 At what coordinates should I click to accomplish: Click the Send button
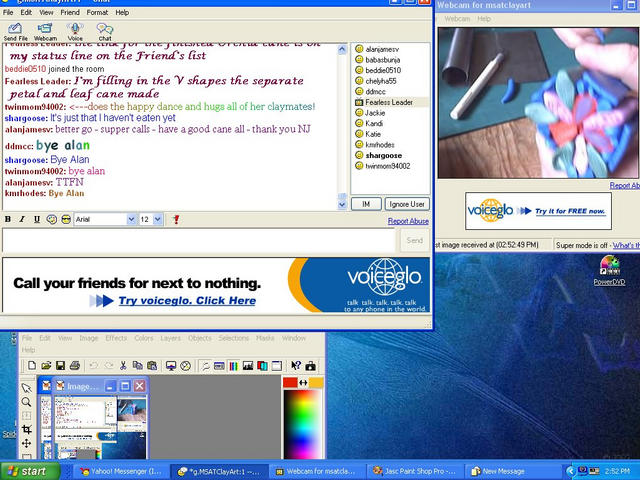pos(414,240)
